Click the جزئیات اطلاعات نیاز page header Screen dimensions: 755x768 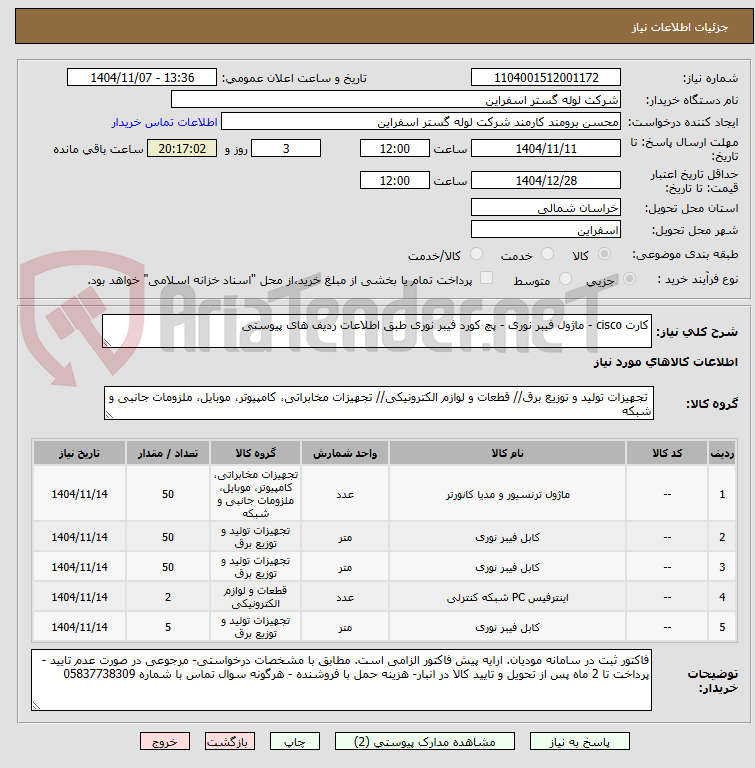pos(680,27)
